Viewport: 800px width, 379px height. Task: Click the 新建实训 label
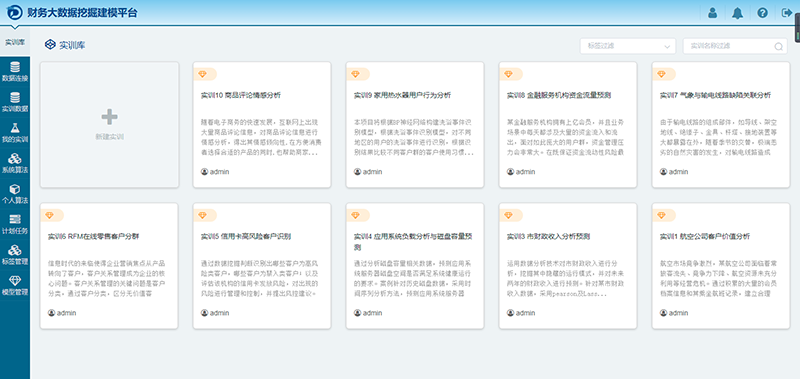click(x=109, y=137)
